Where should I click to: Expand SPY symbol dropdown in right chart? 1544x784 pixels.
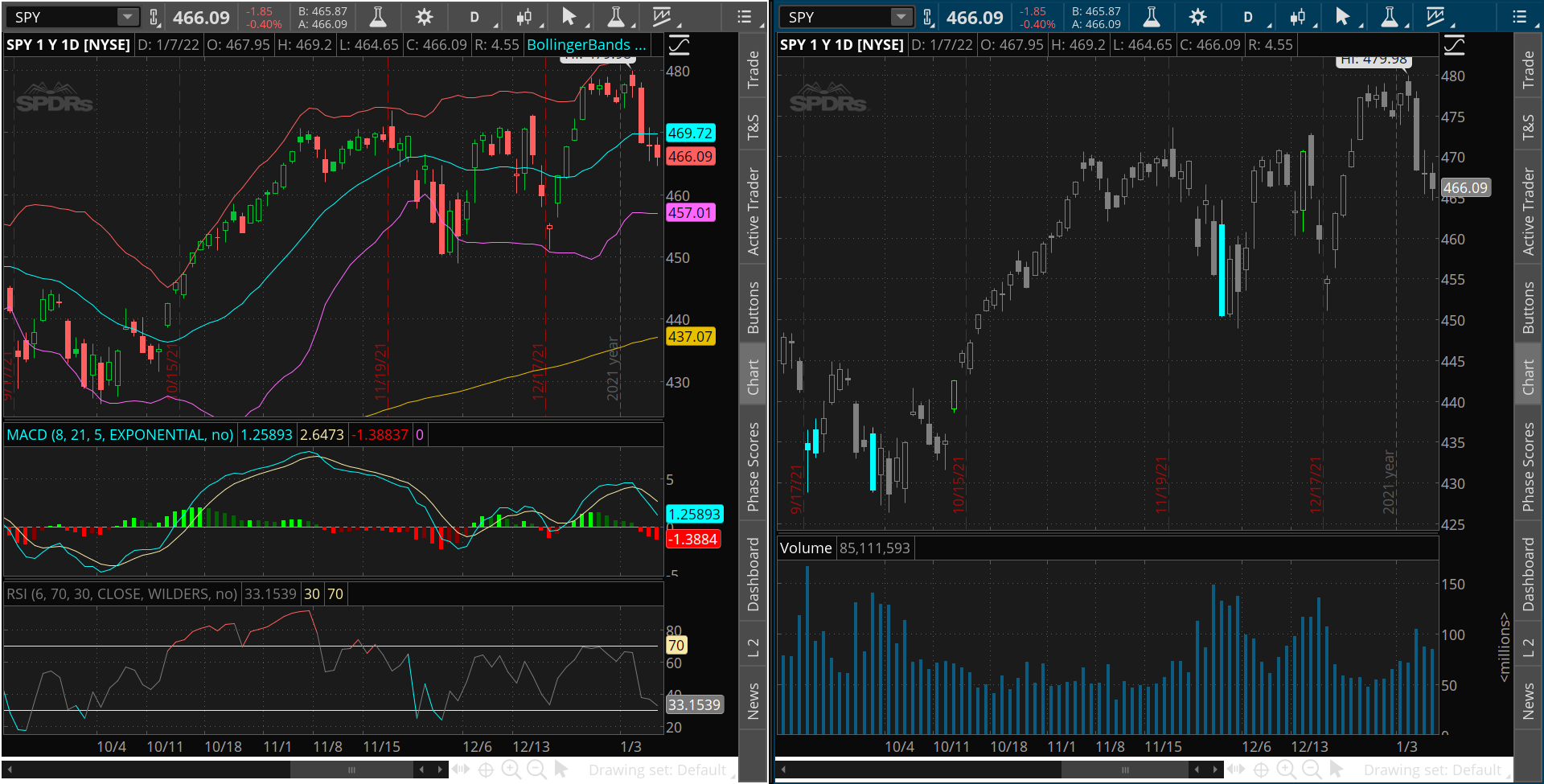tap(901, 17)
